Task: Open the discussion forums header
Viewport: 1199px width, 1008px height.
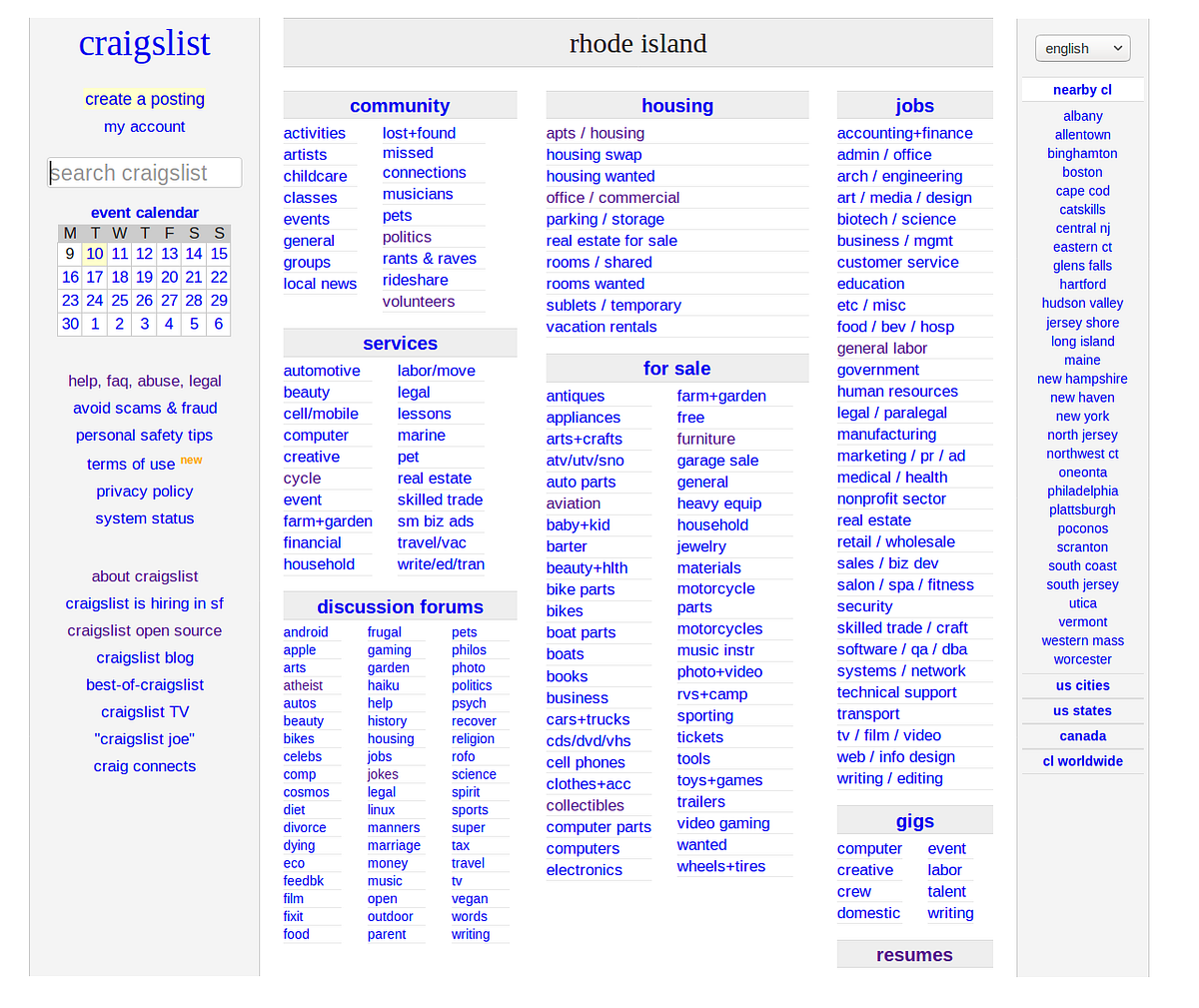Action: (400, 607)
